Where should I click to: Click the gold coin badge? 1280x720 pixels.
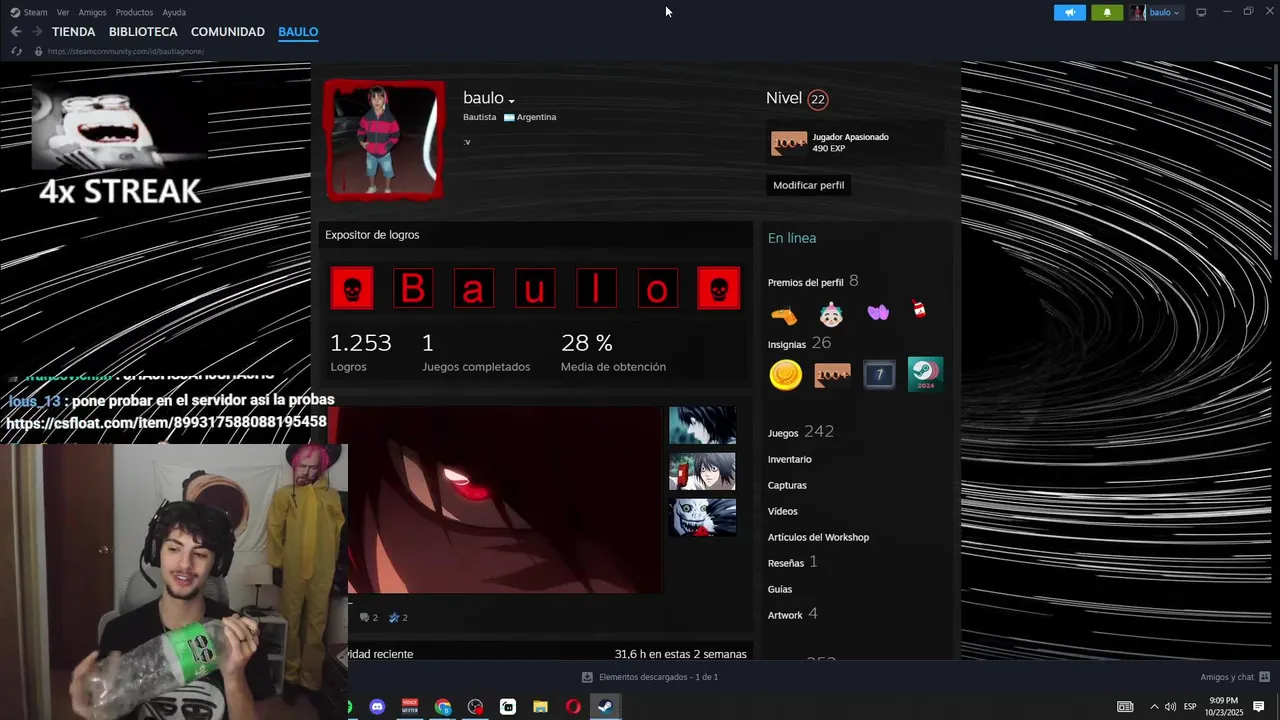point(786,375)
